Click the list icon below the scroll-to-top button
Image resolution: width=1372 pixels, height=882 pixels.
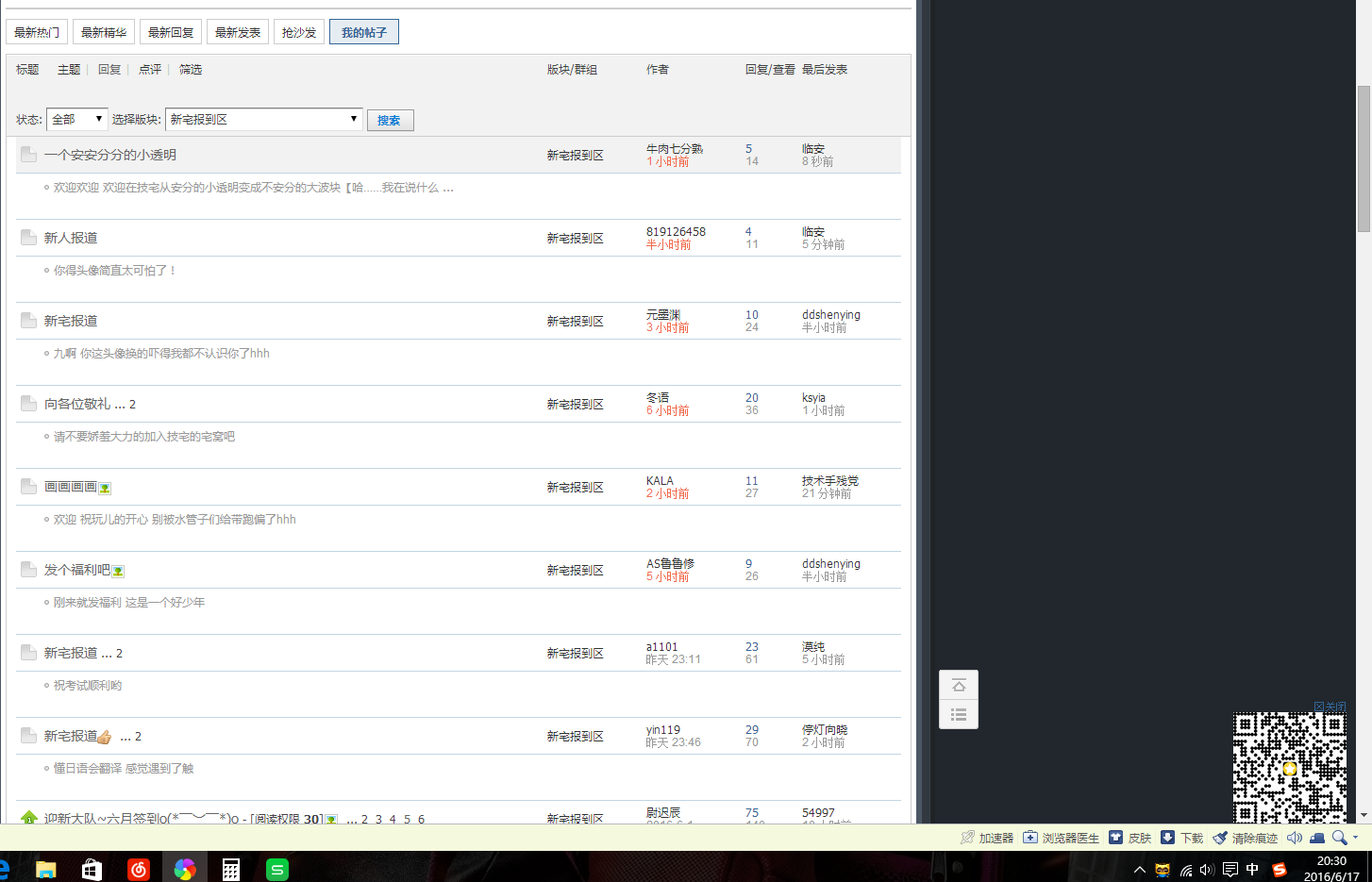pos(959,714)
